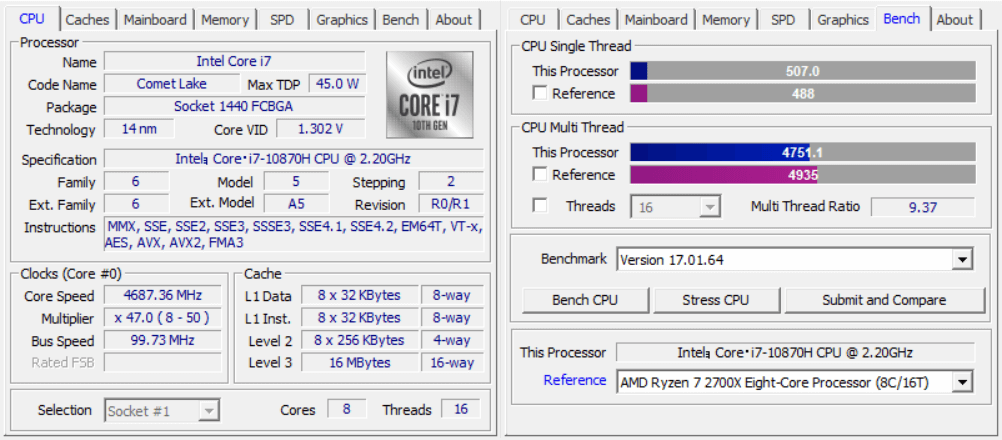Click Multi Thread This Processor bar 4751.1
Image resolution: width=1002 pixels, height=440 pixels.
click(803, 152)
